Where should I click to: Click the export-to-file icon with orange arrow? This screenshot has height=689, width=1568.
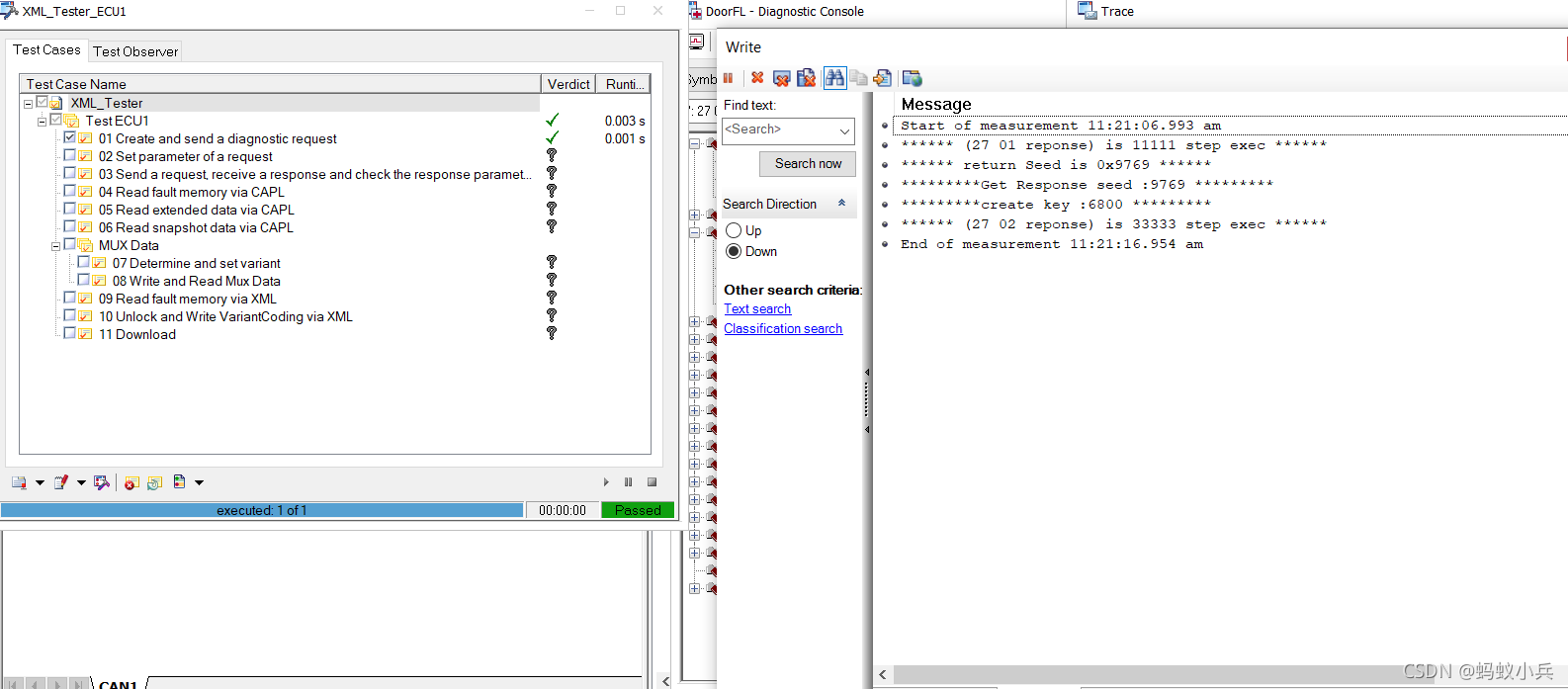883,78
